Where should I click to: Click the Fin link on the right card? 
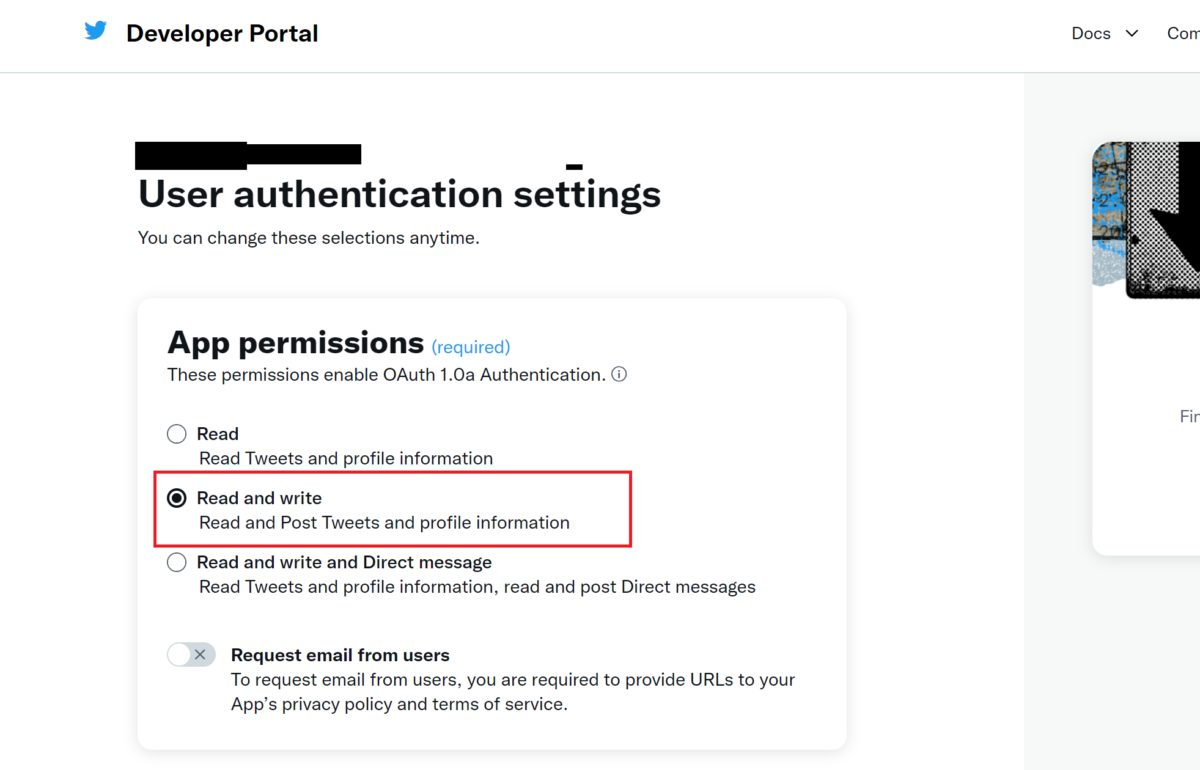(x=1189, y=416)
